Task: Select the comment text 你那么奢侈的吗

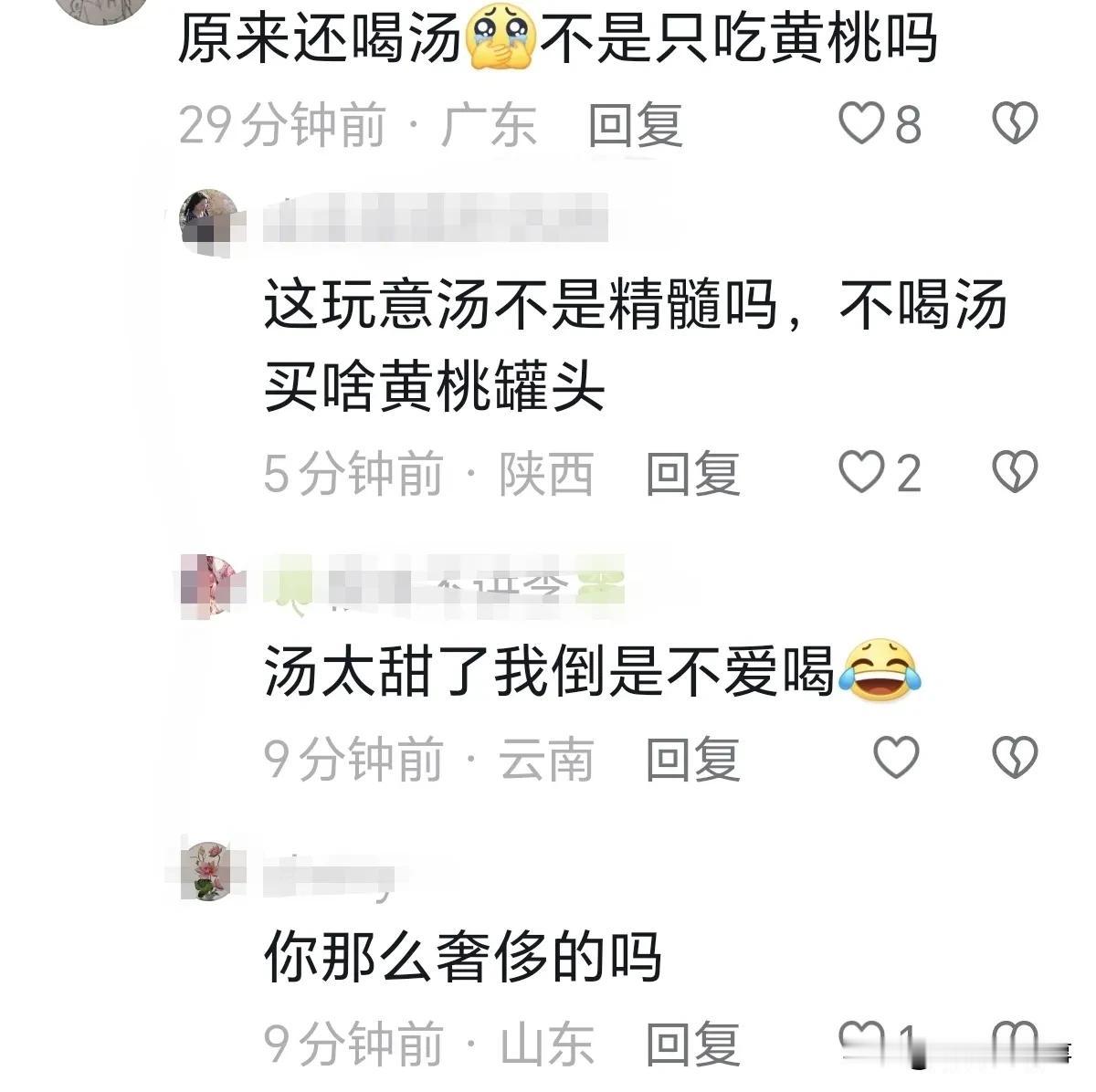Action: click(463, 959)
